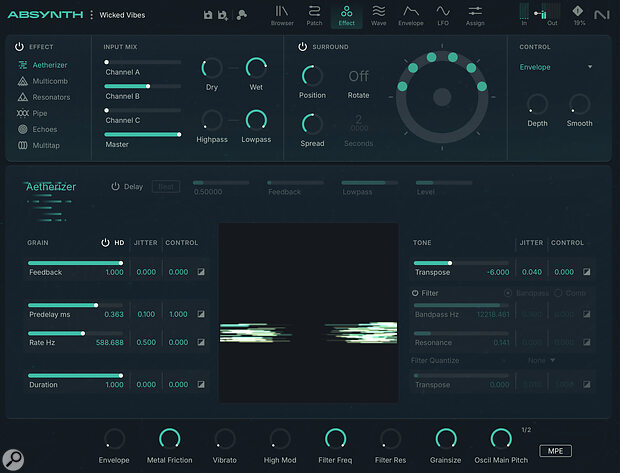620x473 pixels.
Task: Toggle the Effect section power button
Action: click(19, 47)
